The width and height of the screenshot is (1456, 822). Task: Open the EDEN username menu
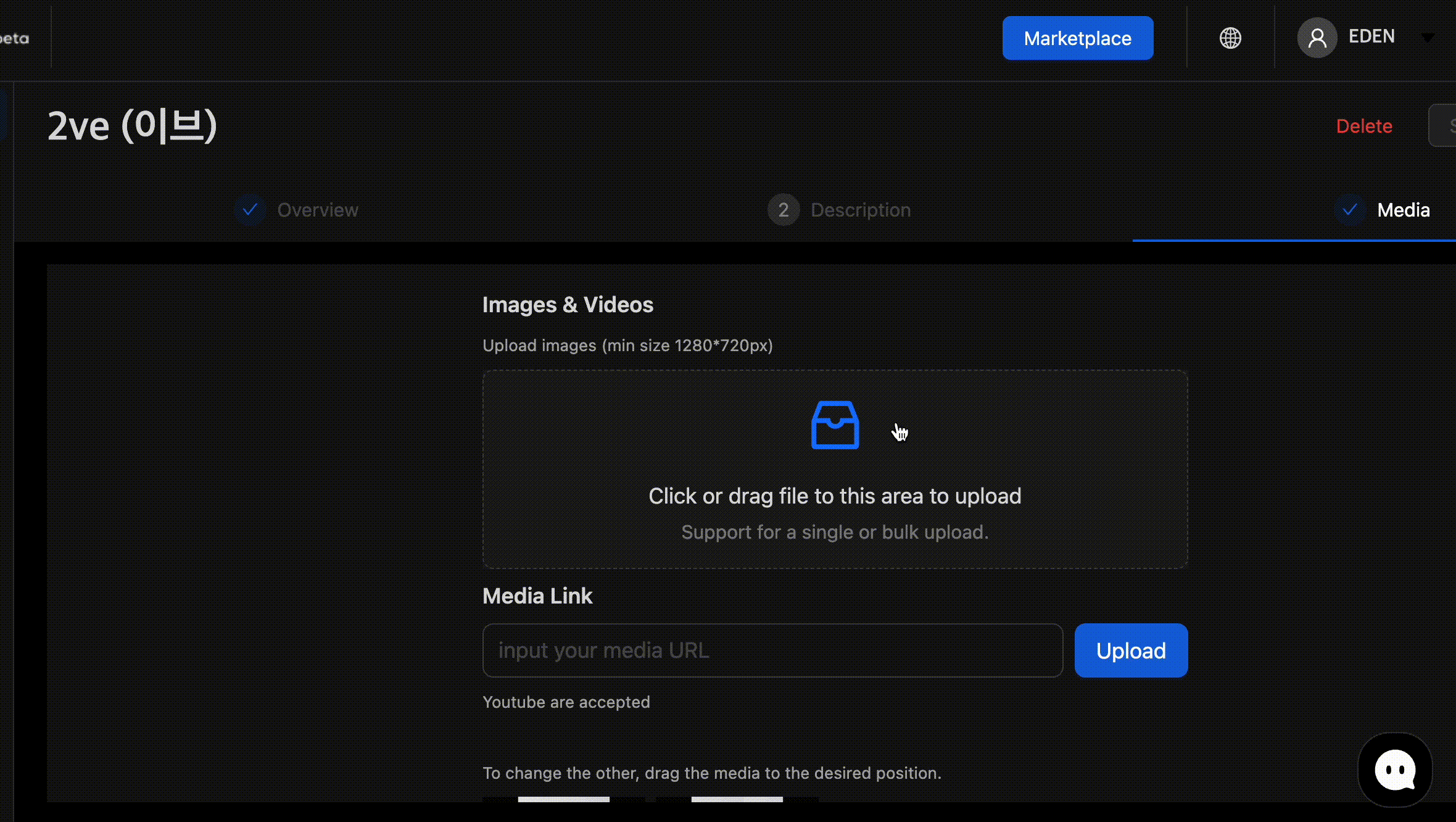pyautogui.click(x=1371, y=36)
